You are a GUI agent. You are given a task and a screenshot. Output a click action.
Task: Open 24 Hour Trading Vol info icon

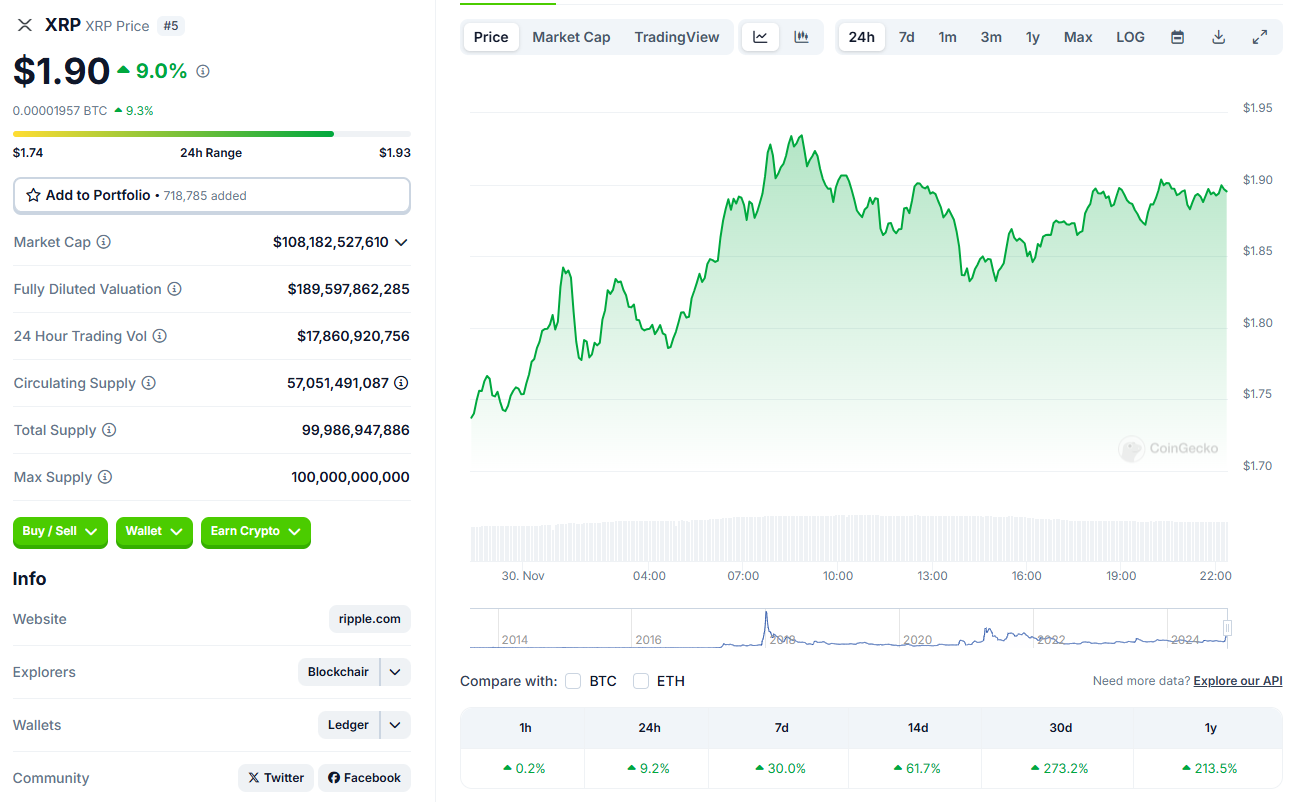tap(159, 336)
